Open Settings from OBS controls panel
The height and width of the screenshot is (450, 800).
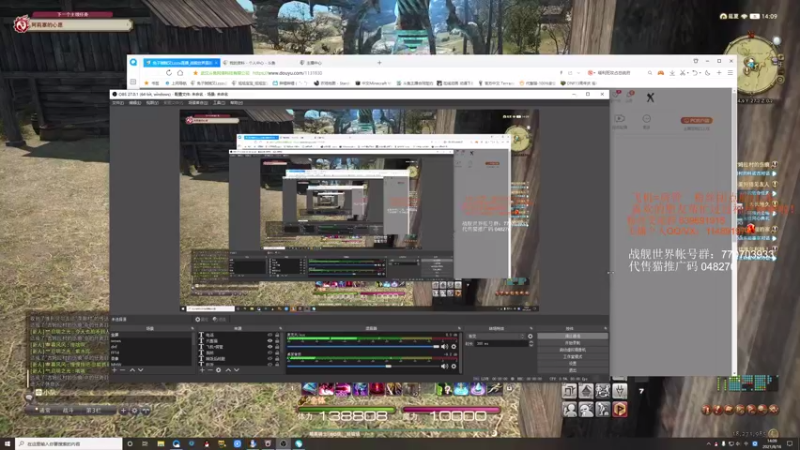[x=572, y=363]
